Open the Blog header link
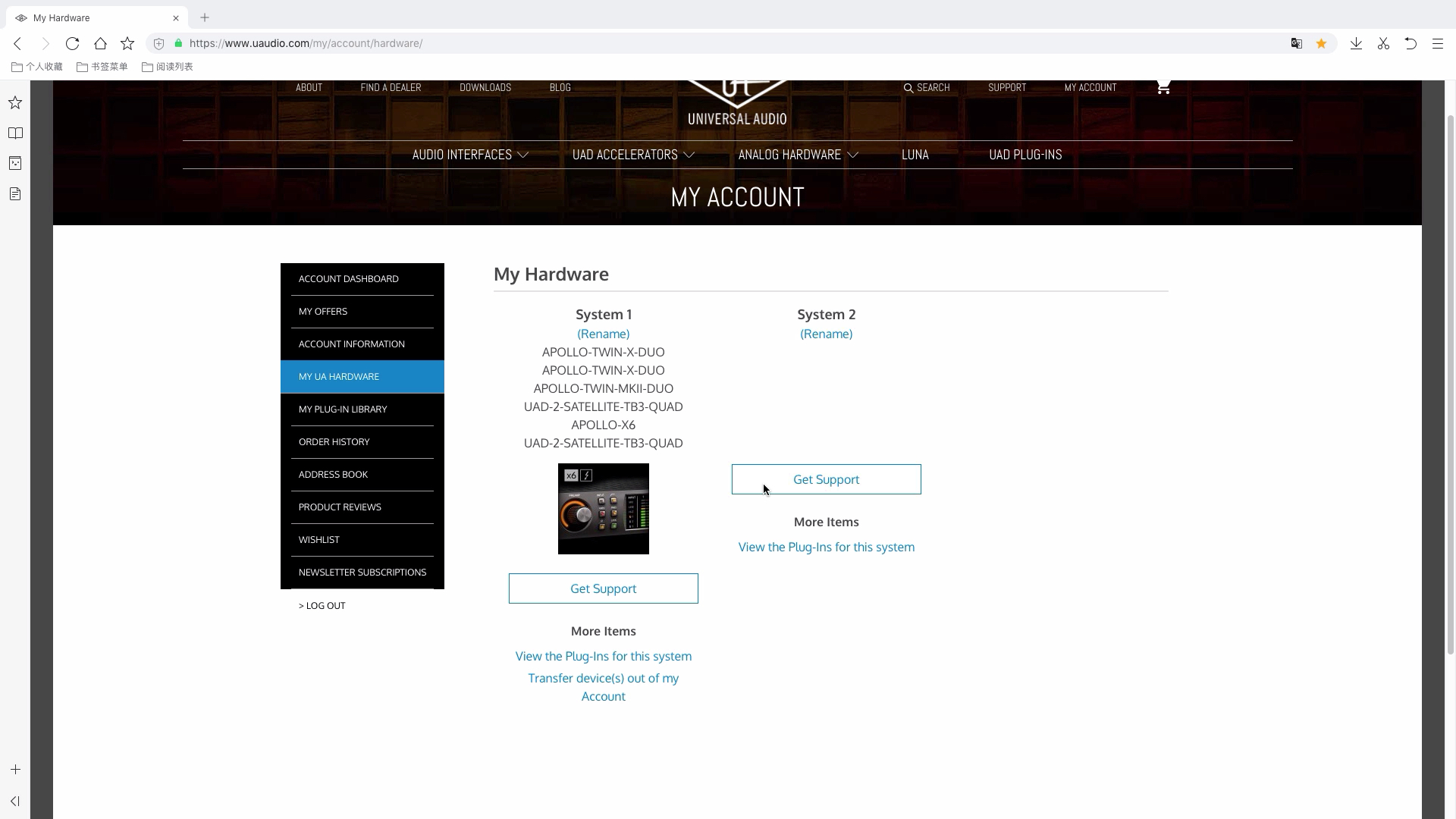This screenshot has height=819, width=1456. (560, 87)
